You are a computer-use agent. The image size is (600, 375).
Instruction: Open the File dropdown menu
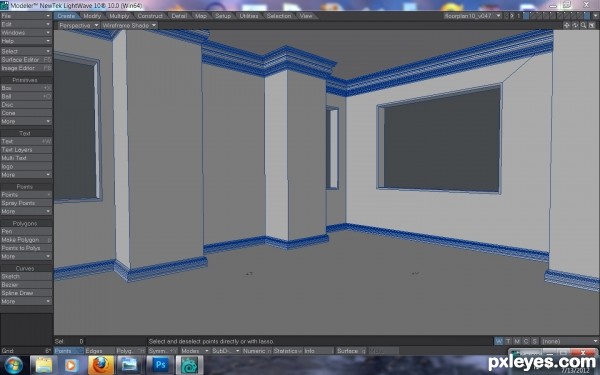pyautogui.click(x=26, y=16)
